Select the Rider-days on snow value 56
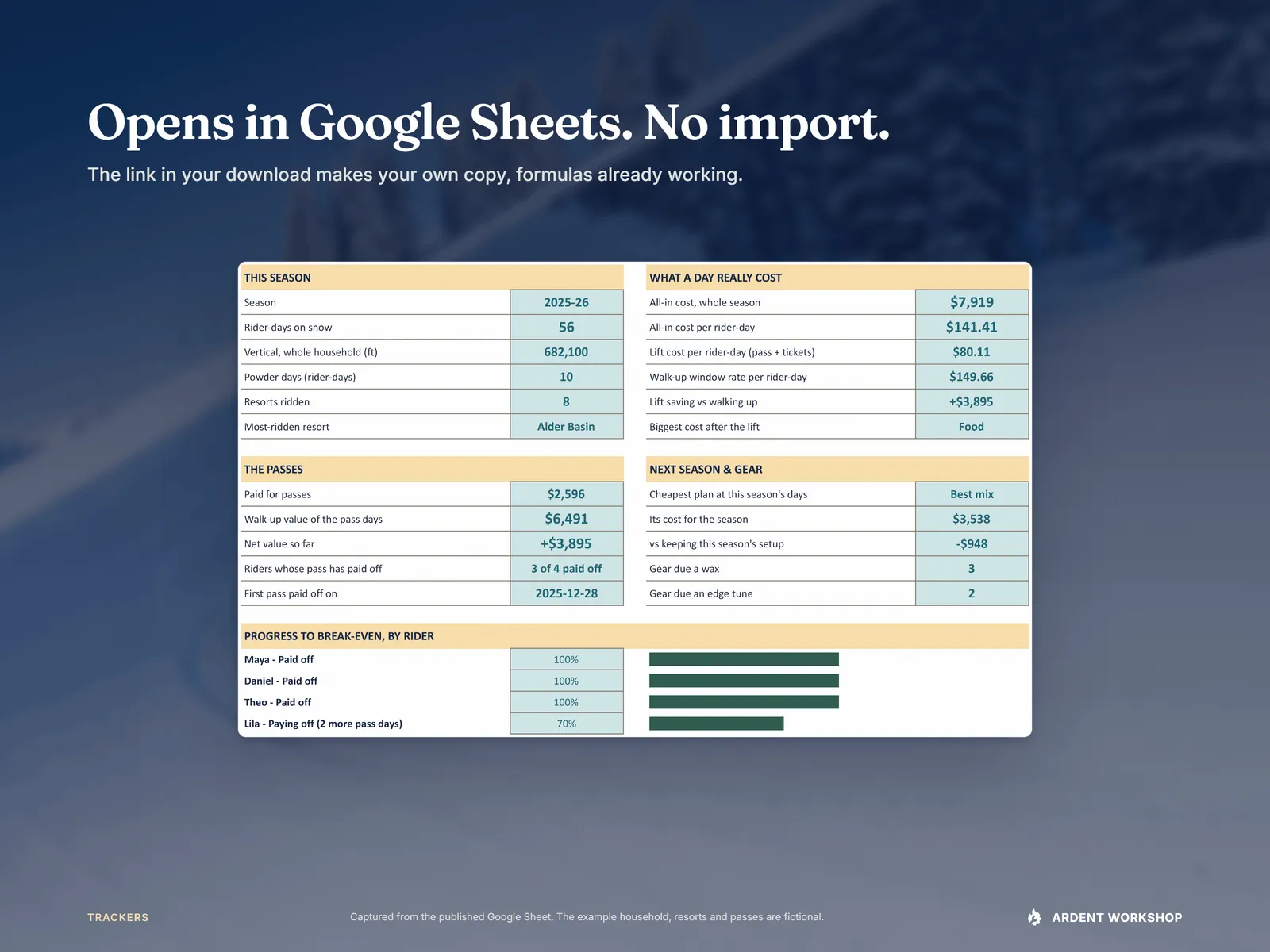This screenshot has height=952, width=1270. tap(567, 327)
